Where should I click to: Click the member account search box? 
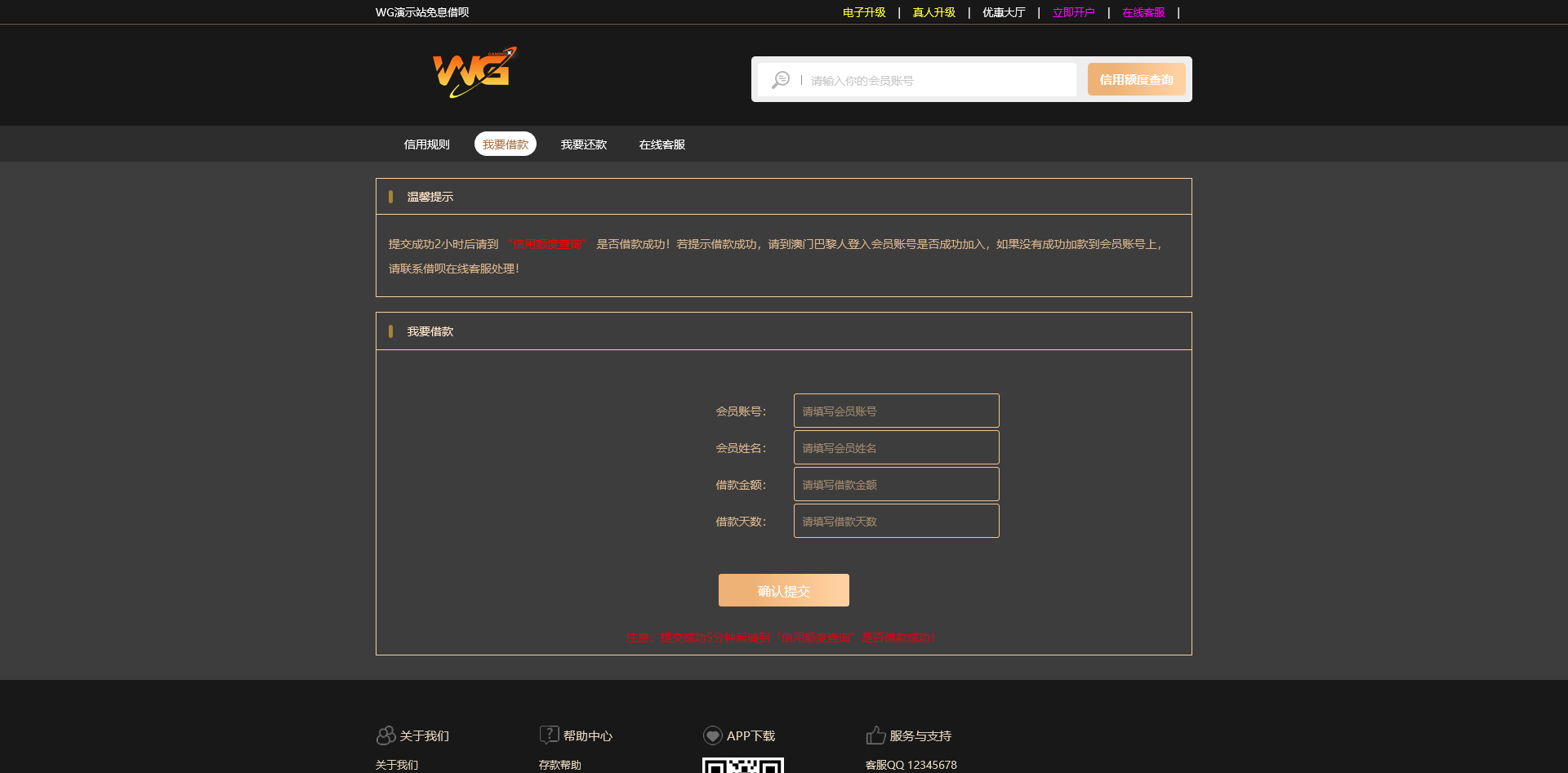coord(939,80)
